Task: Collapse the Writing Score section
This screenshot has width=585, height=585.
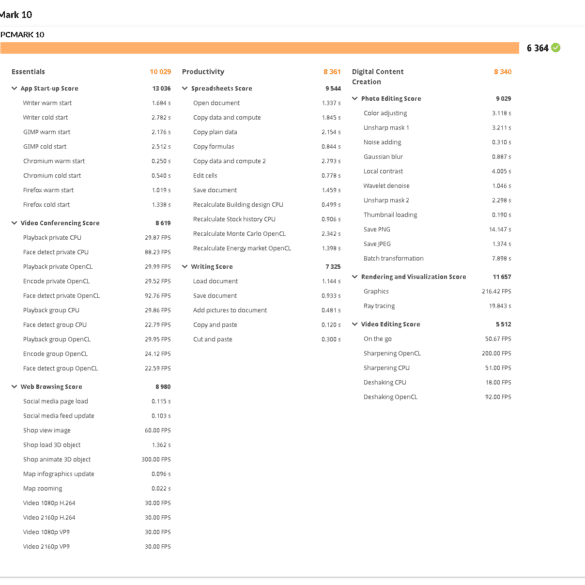Action: 185,266
